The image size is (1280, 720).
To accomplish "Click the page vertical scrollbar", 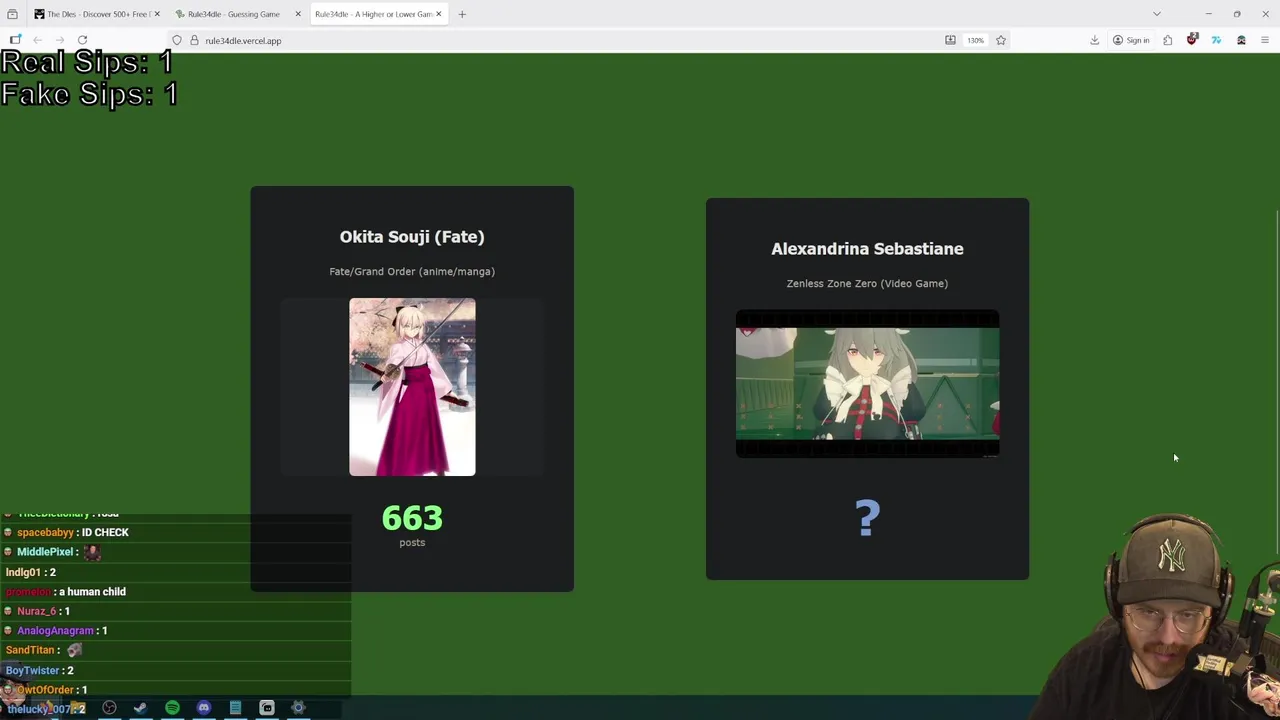I will [x=1276, y=380].
